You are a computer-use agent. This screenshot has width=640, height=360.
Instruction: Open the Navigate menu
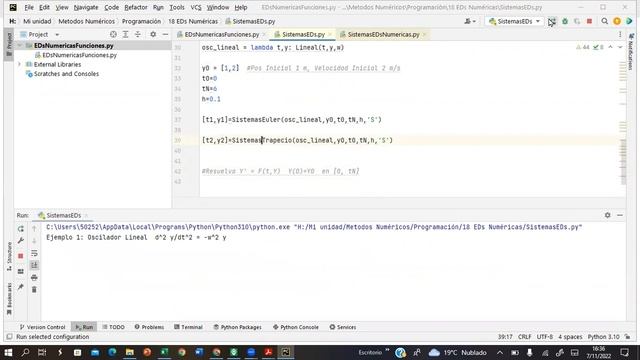[x=86, y=7]
